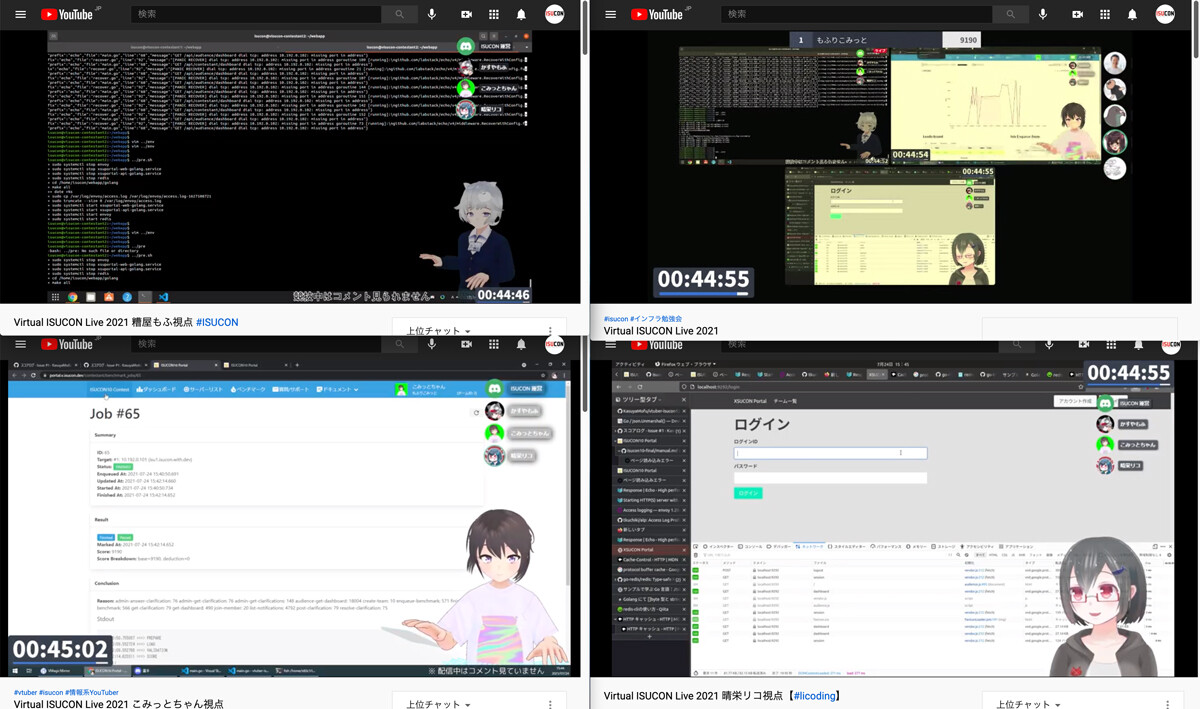Select plain 'Virtual ISUCON Live 2021' title under #インフラ勉強会
Screen dimensions: 1200x709
tap(661, 331)
